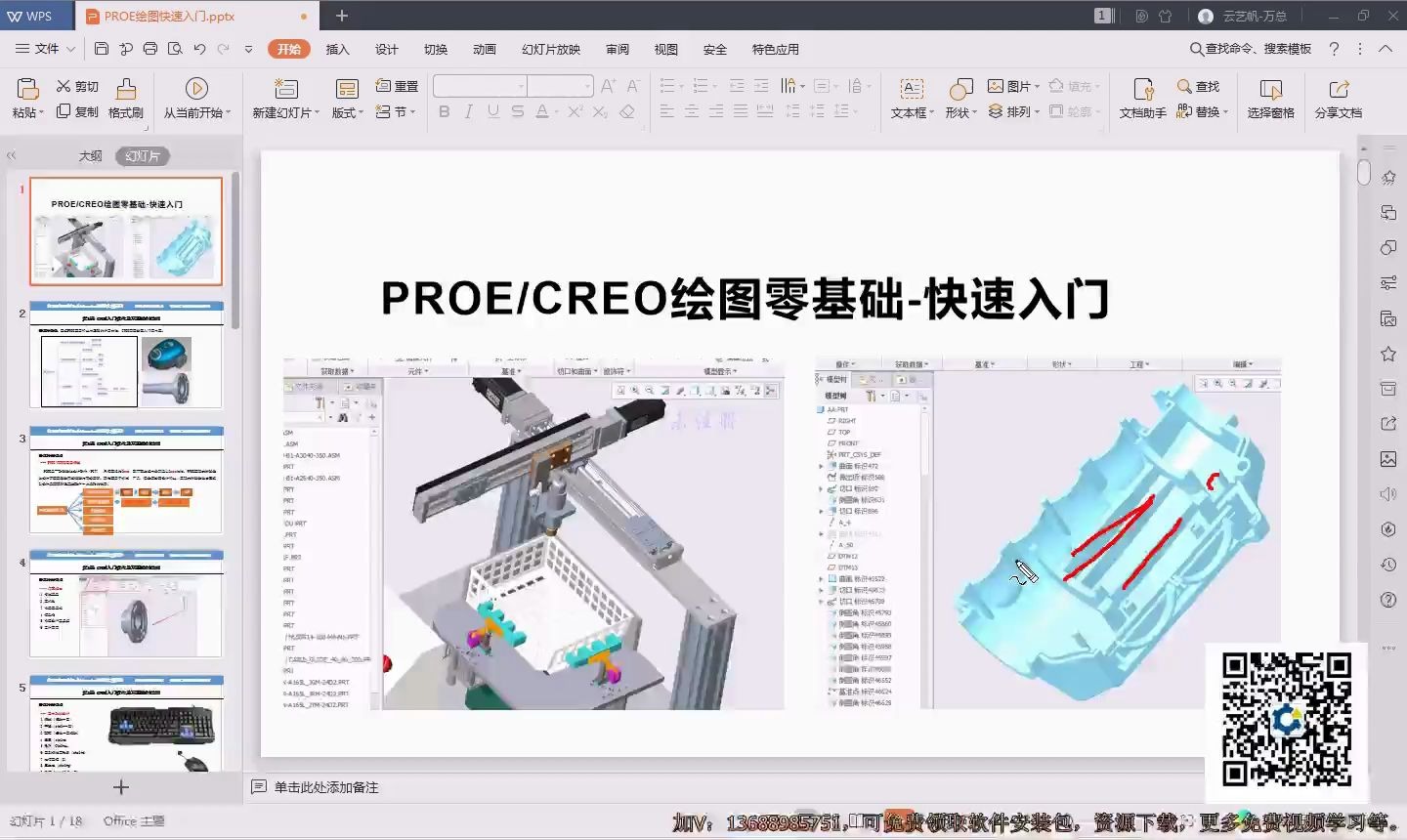1407x840 pixels.
Task: Click the Save icon in quick access toolbar
Action: tap(102, 49)
